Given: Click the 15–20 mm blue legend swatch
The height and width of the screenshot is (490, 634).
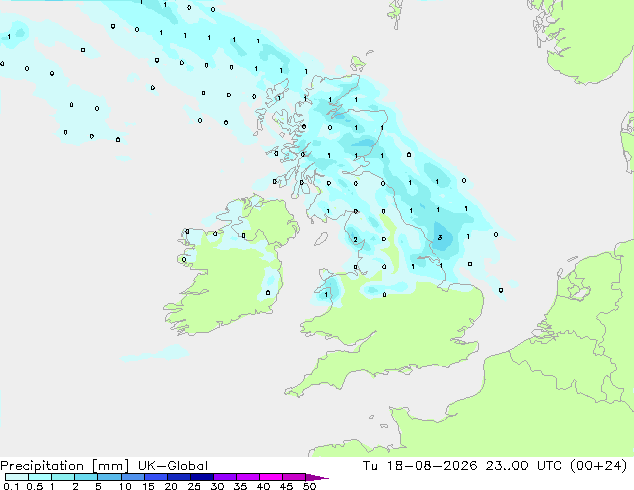Looking at the screenshot, I should click(x=155, y=477).
